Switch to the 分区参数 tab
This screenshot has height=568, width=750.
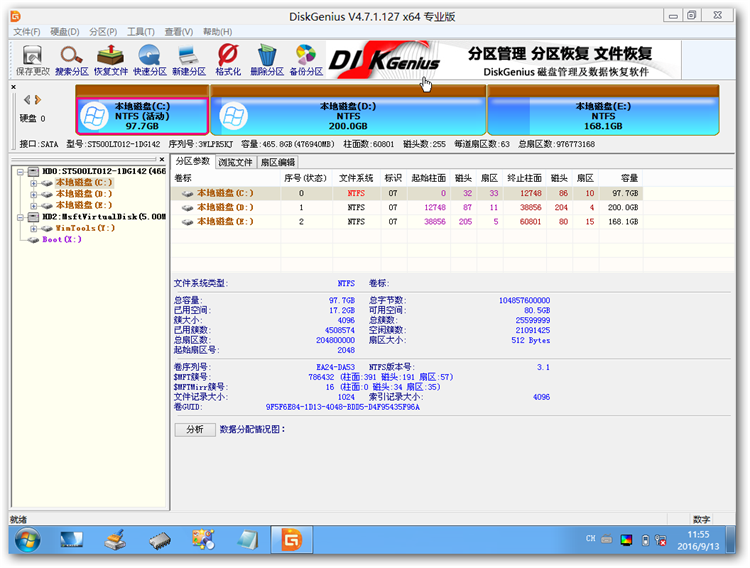[x=193, y=161]
